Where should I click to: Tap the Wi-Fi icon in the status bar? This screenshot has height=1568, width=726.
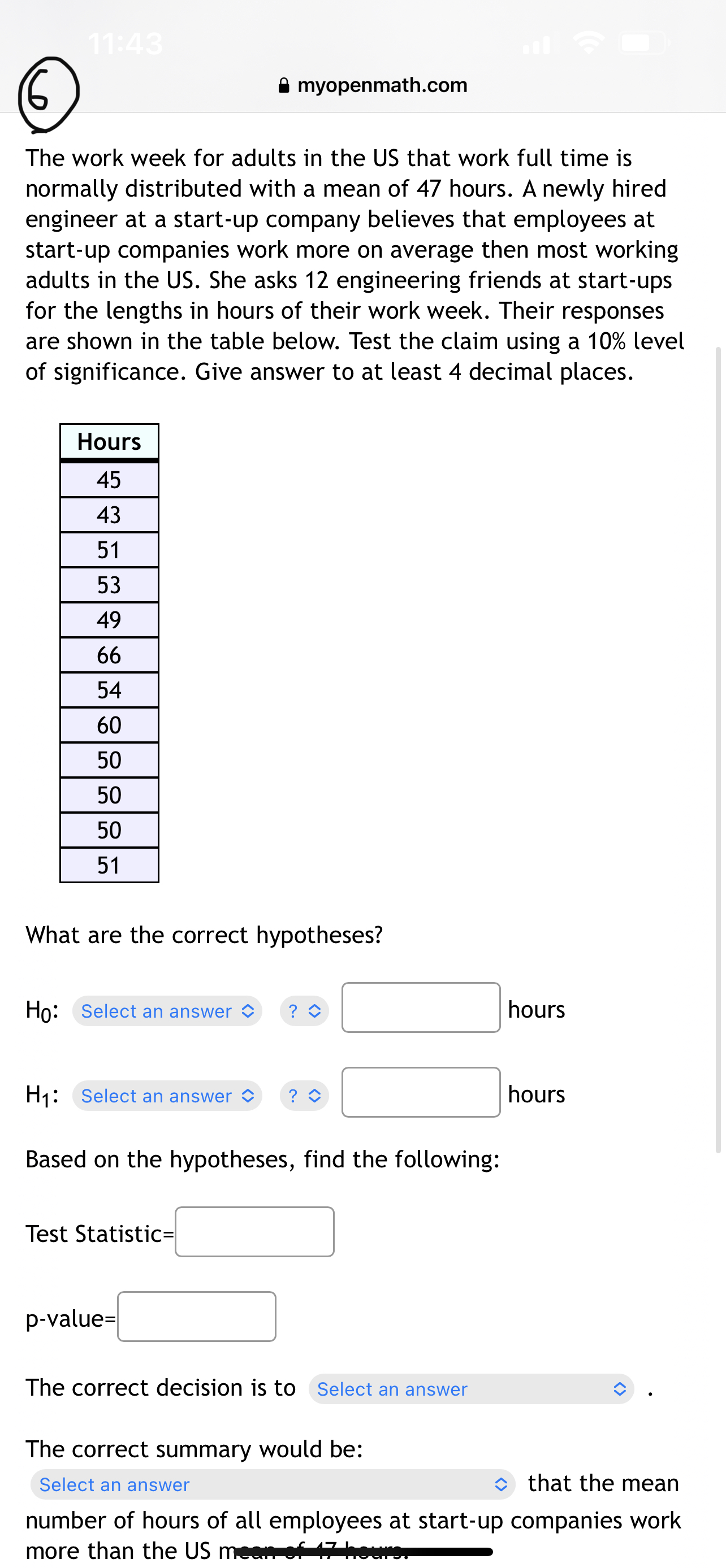(x=589, y=41)
